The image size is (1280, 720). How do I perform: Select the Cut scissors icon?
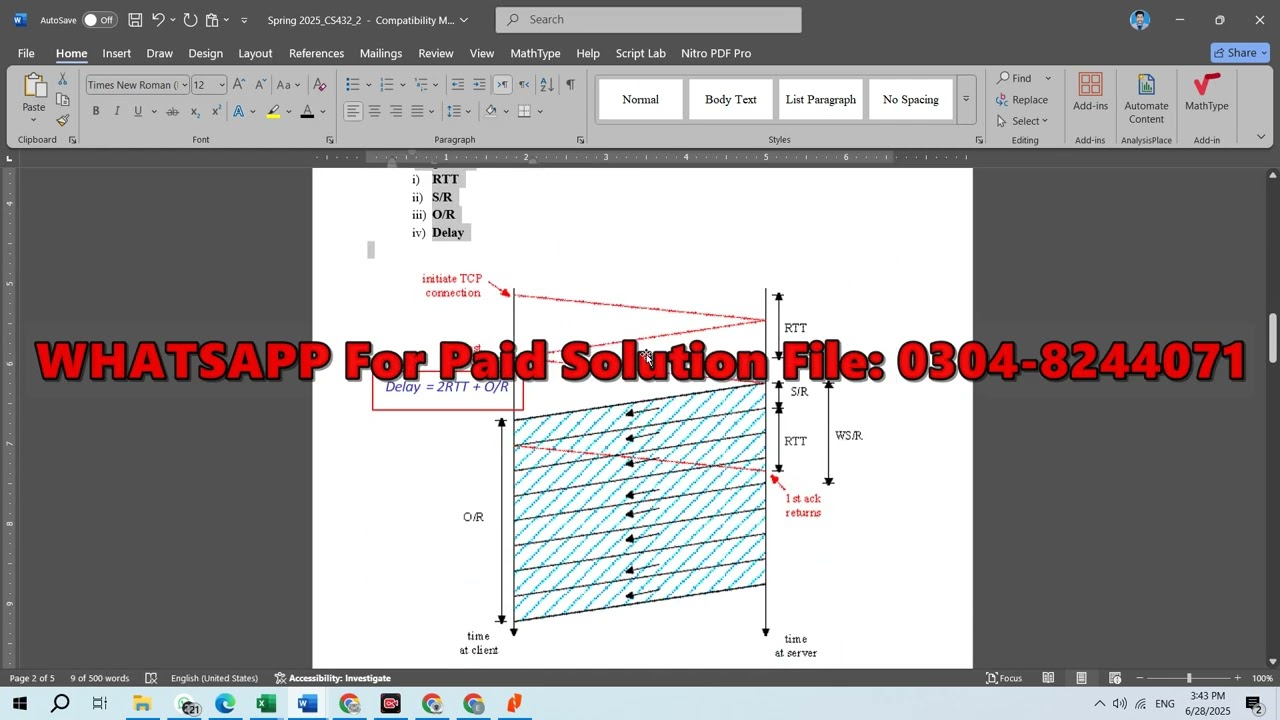click(x=62, y=79)
